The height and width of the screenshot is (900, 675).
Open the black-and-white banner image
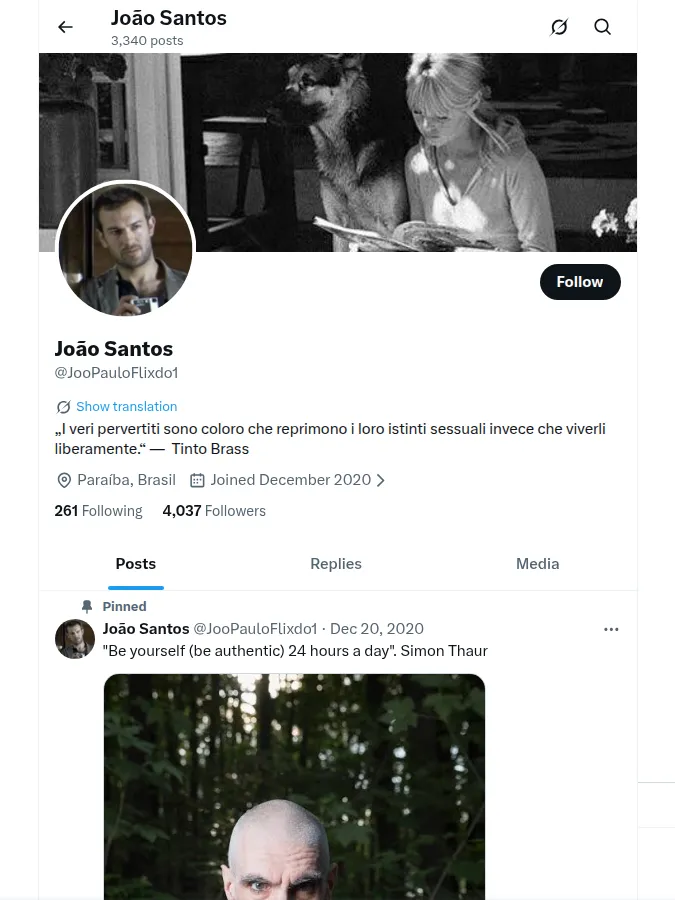[338, 152]
